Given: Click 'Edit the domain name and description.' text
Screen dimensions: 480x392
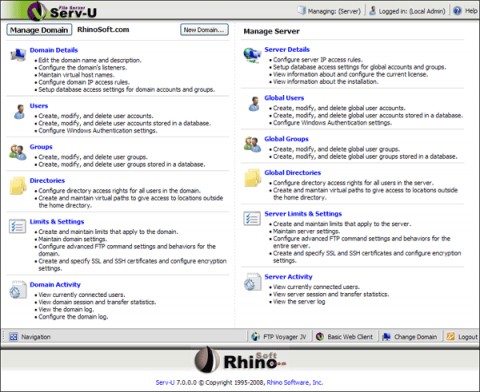Looking at the screenshot, I should [90, 60].
